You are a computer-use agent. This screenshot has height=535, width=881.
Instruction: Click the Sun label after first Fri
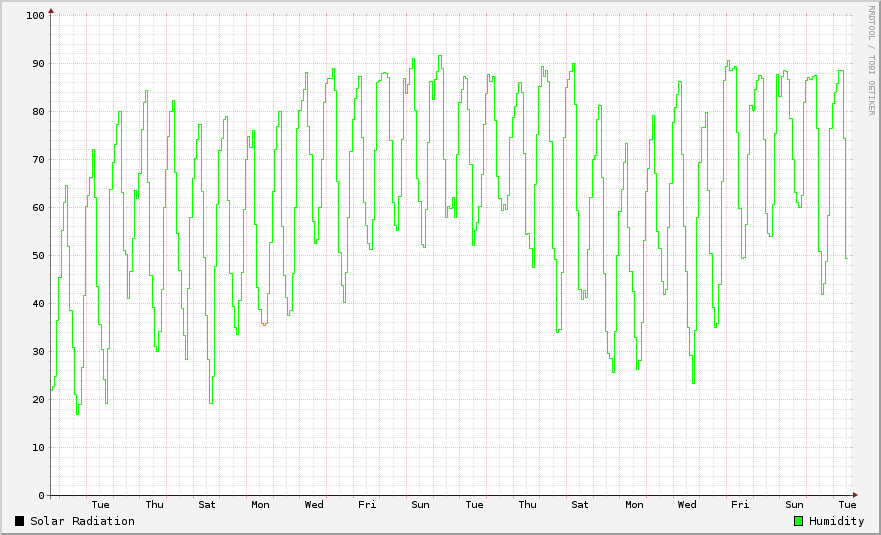[420, 505]
